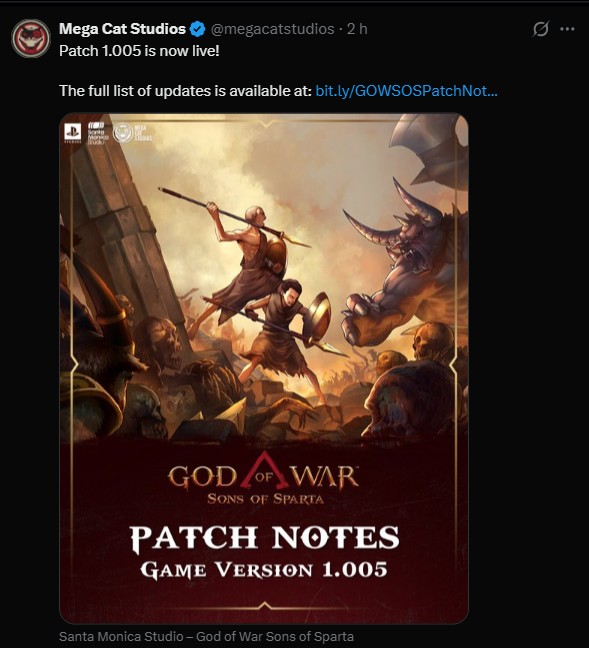589x648 pixels.
Task: Click the "full list of updates" sentence
Action: (185, 91)
